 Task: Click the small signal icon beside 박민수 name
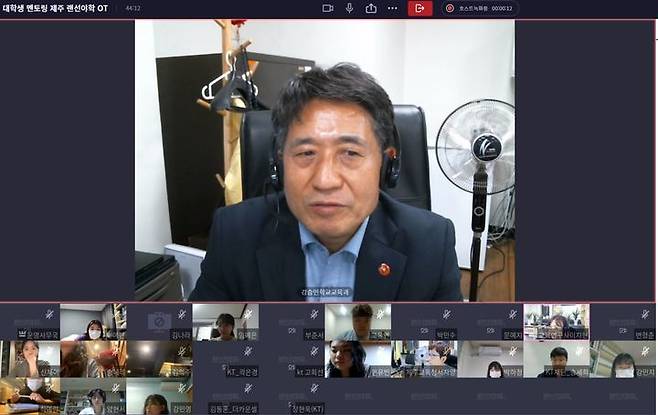(x=424, y=331)
